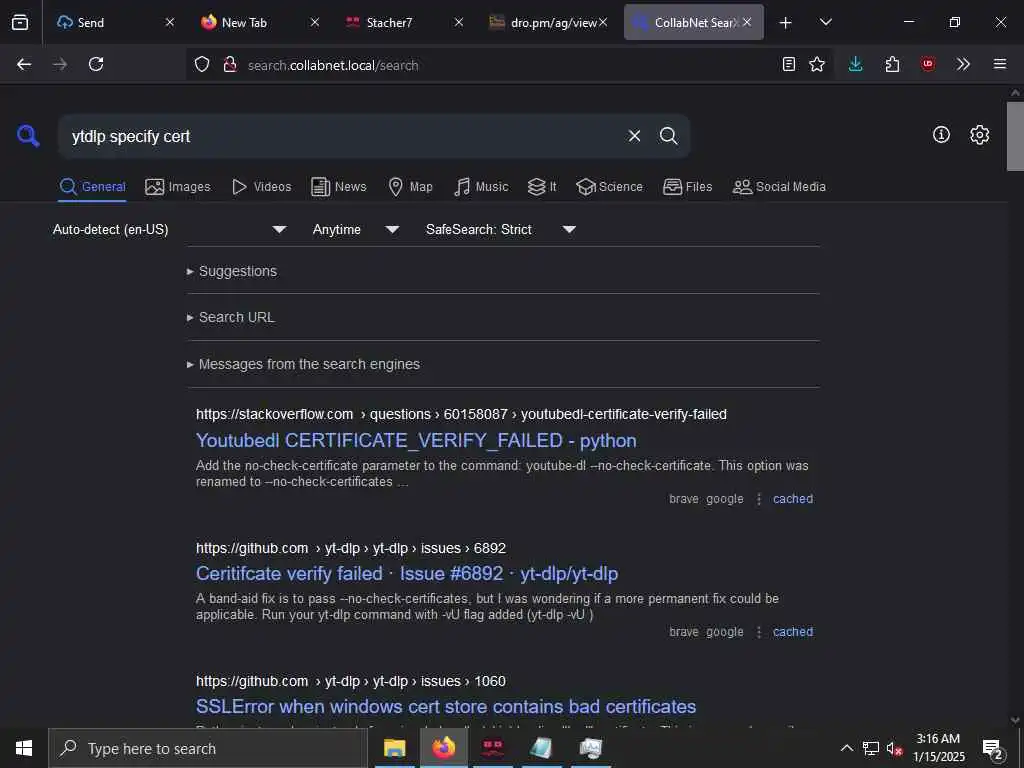This screenshot has width=1024, height=768.
Task: Open Firefox downloads panel
Action: coord(856,64)
